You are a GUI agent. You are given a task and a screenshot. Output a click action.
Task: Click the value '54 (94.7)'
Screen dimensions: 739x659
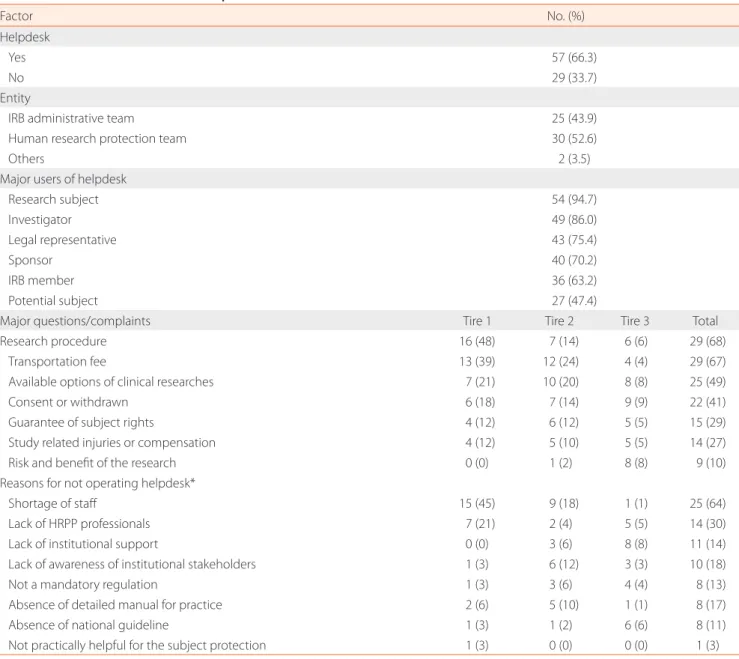coord(574,199)
